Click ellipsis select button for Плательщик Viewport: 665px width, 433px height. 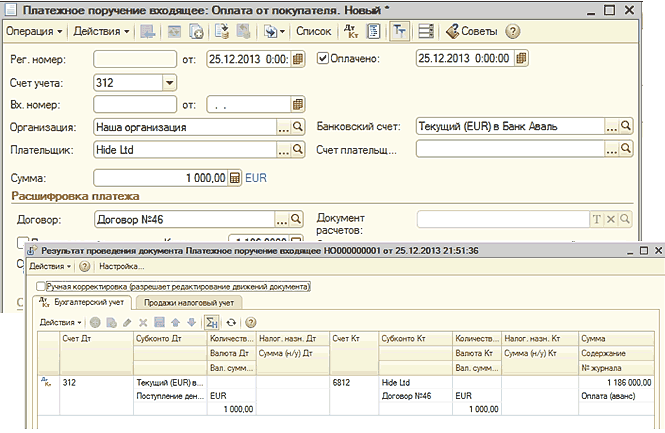[282, 150]
